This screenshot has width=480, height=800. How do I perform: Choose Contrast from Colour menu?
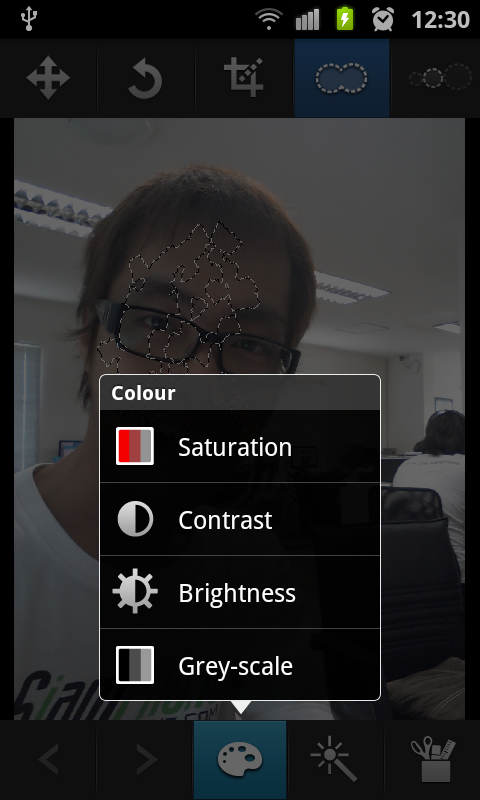pos(240,519)
